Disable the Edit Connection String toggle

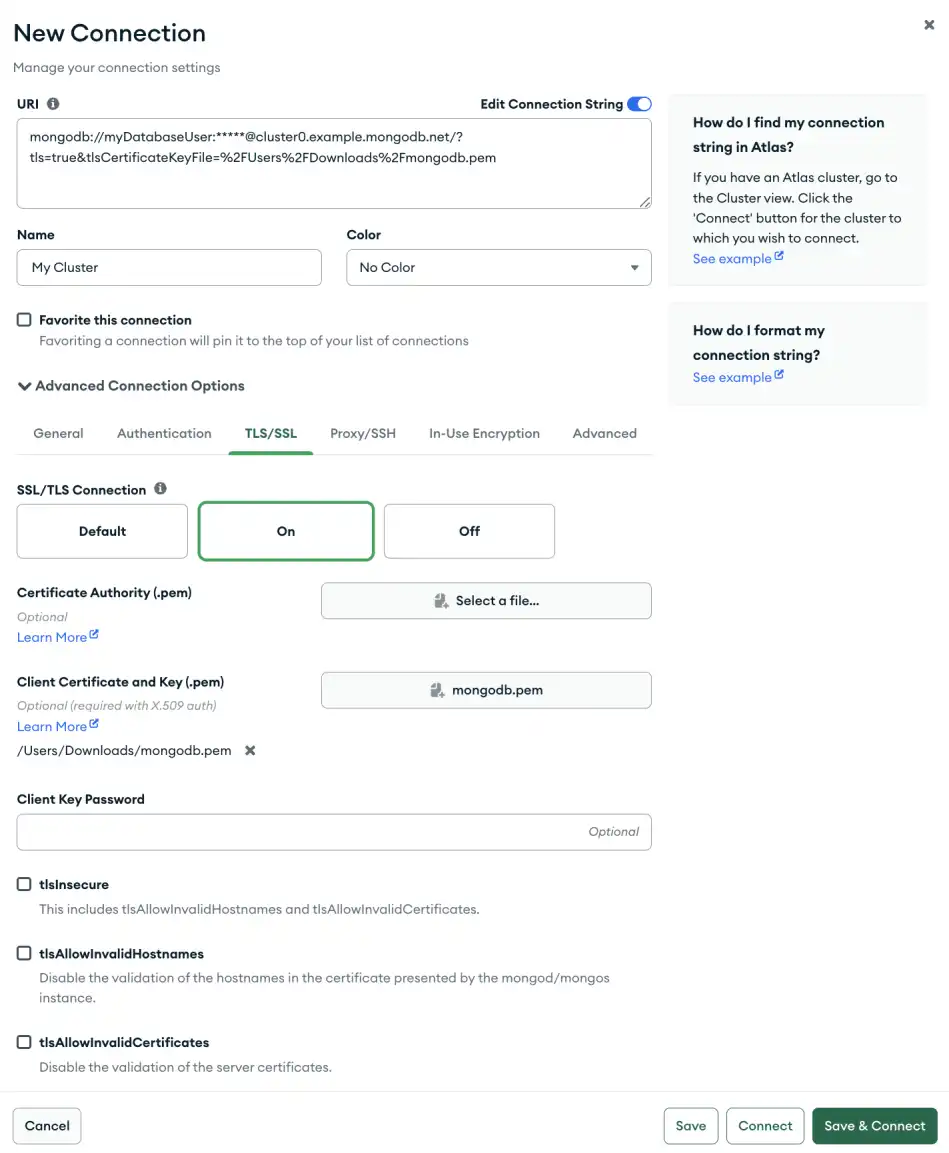click(639, 103)
